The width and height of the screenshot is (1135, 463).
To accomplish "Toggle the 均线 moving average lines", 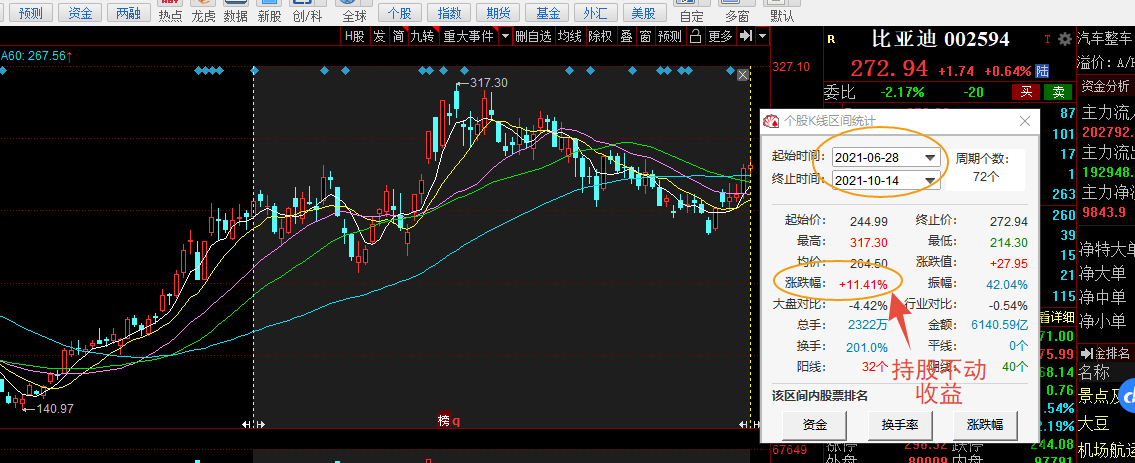I will click(570, 36).
